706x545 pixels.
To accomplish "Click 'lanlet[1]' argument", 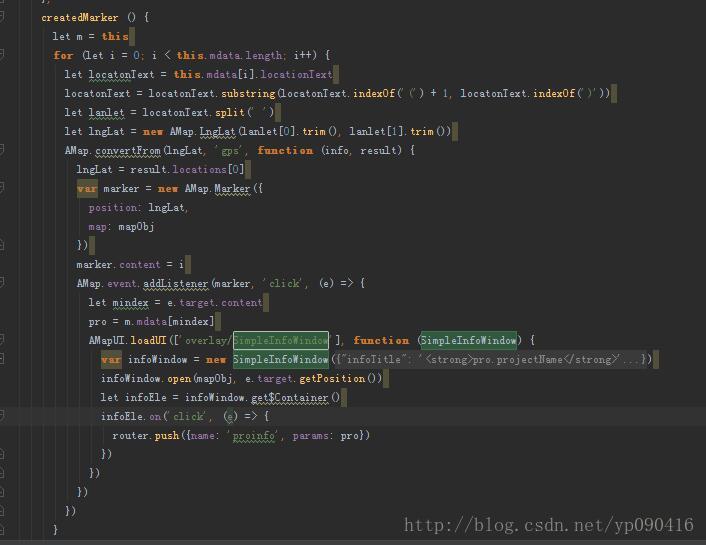I will (376, 132).
